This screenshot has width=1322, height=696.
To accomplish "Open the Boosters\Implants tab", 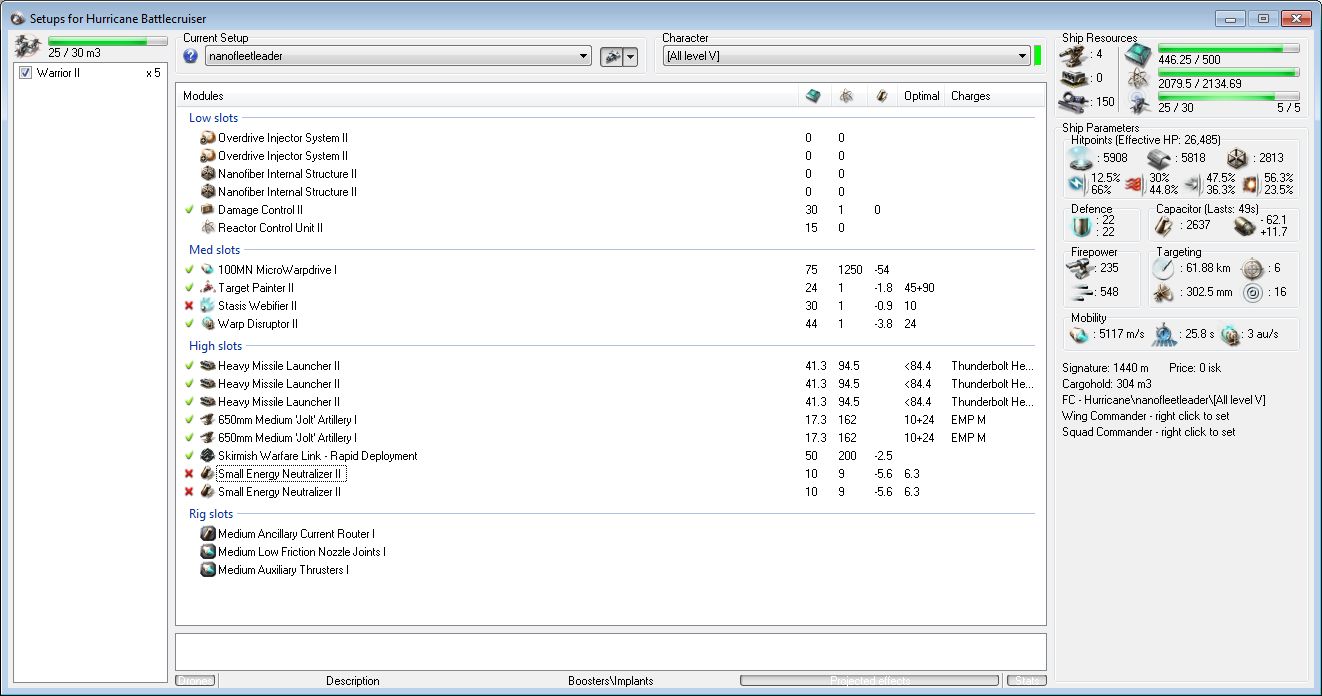I will coord(611,681).
